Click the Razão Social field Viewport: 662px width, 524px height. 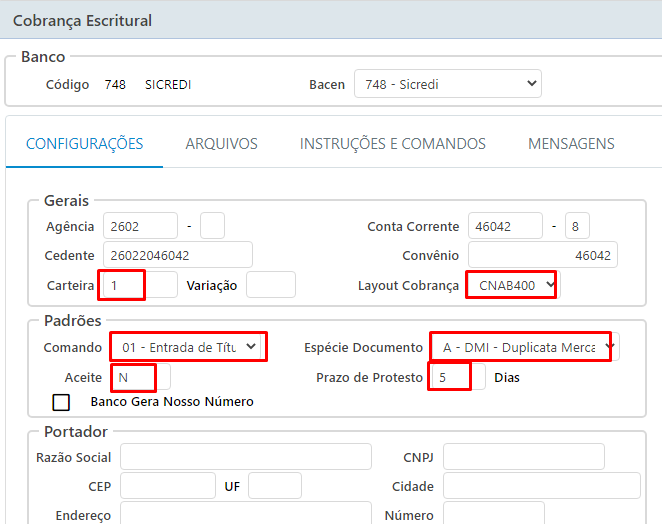(246, 456)
